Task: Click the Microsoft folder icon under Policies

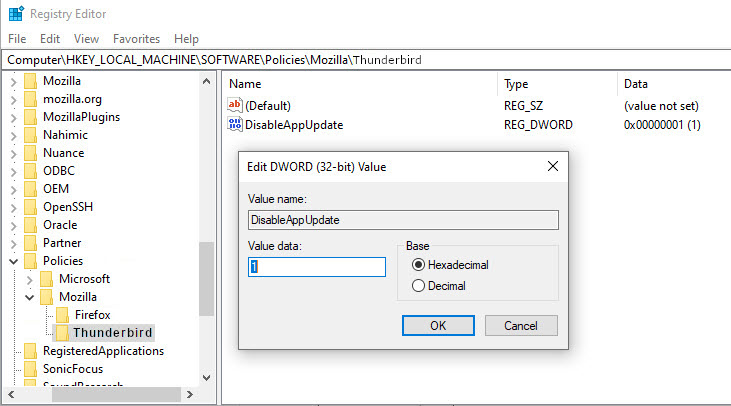Action: click(46, 279)
